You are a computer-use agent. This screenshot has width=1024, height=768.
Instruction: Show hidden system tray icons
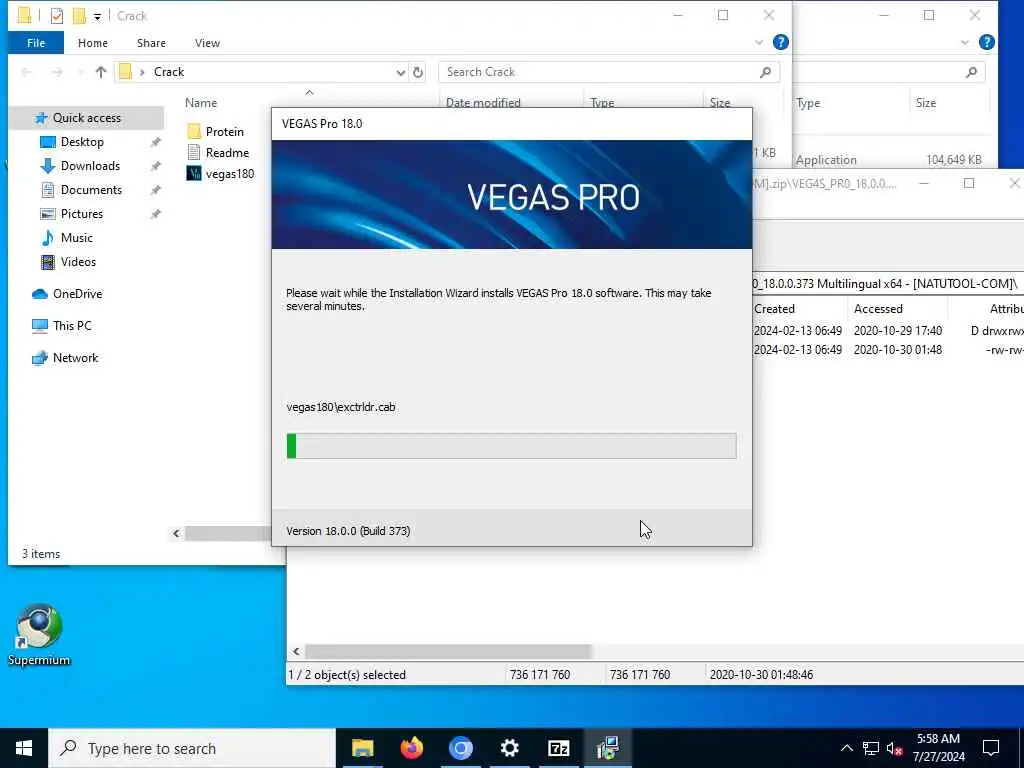pos(846,748)
